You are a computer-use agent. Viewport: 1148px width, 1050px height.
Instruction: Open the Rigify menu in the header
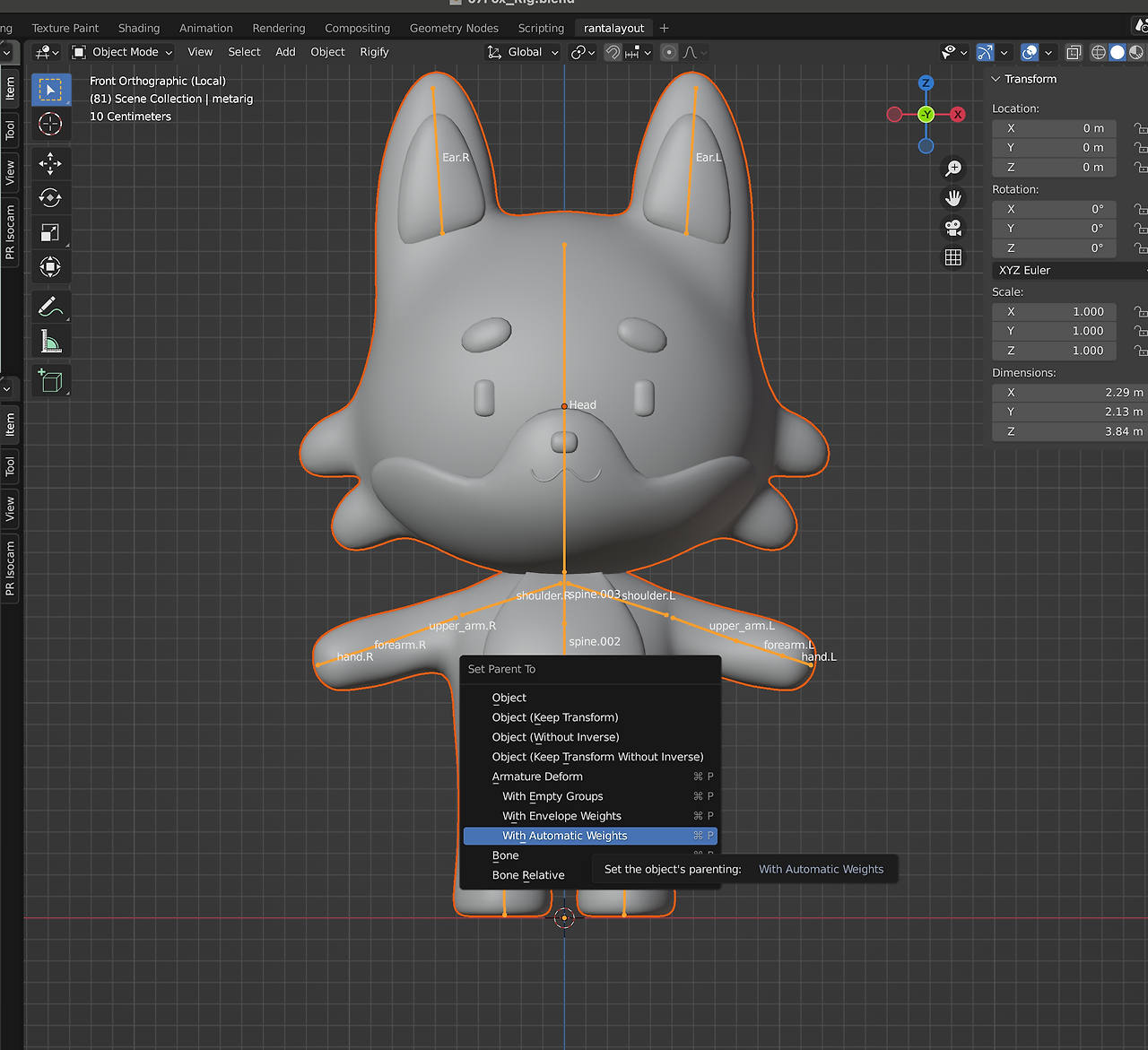coord(374,52)
